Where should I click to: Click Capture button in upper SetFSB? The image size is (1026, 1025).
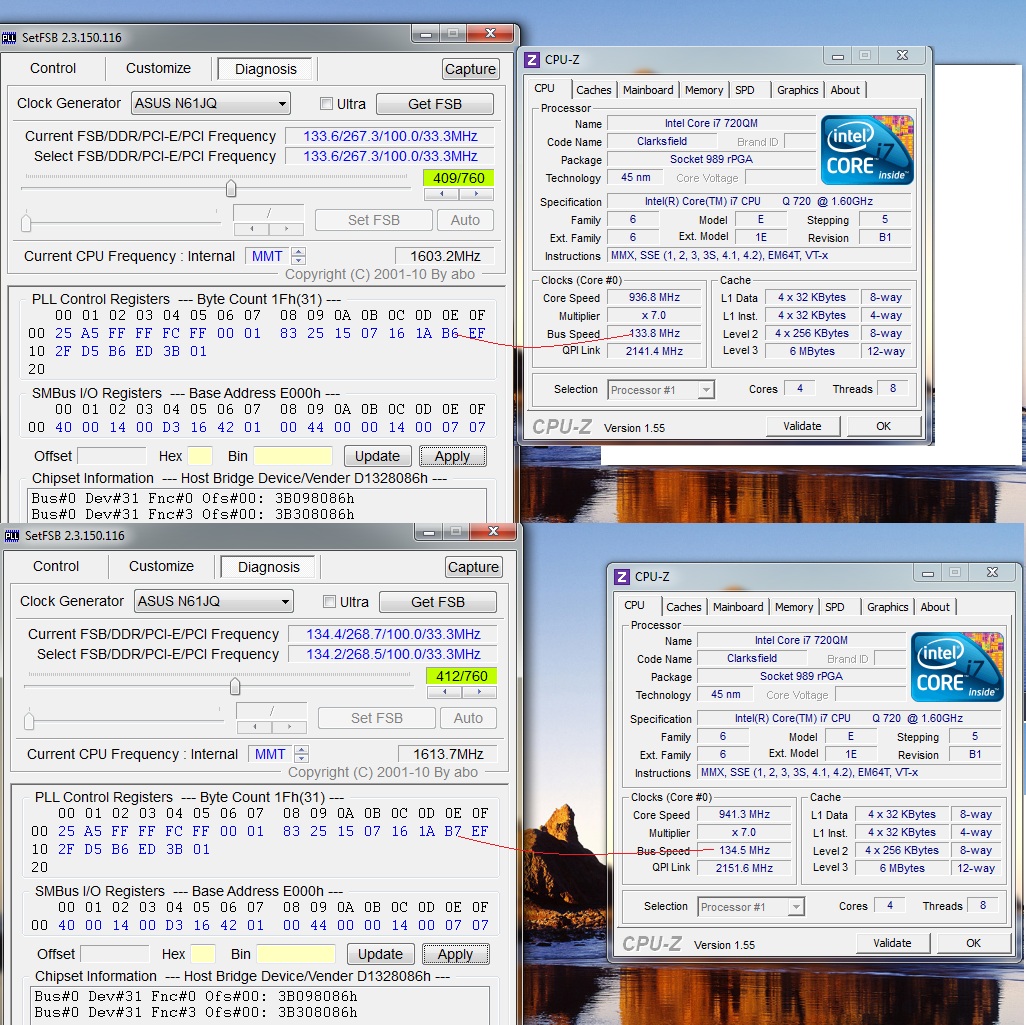click(x=470, y=69)
